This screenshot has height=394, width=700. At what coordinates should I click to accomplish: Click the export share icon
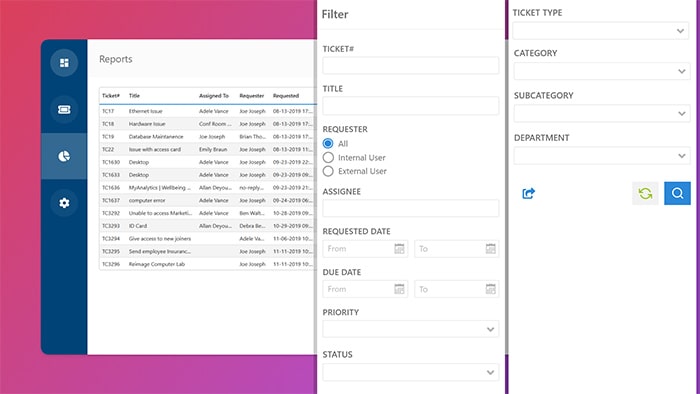point(529,193)
